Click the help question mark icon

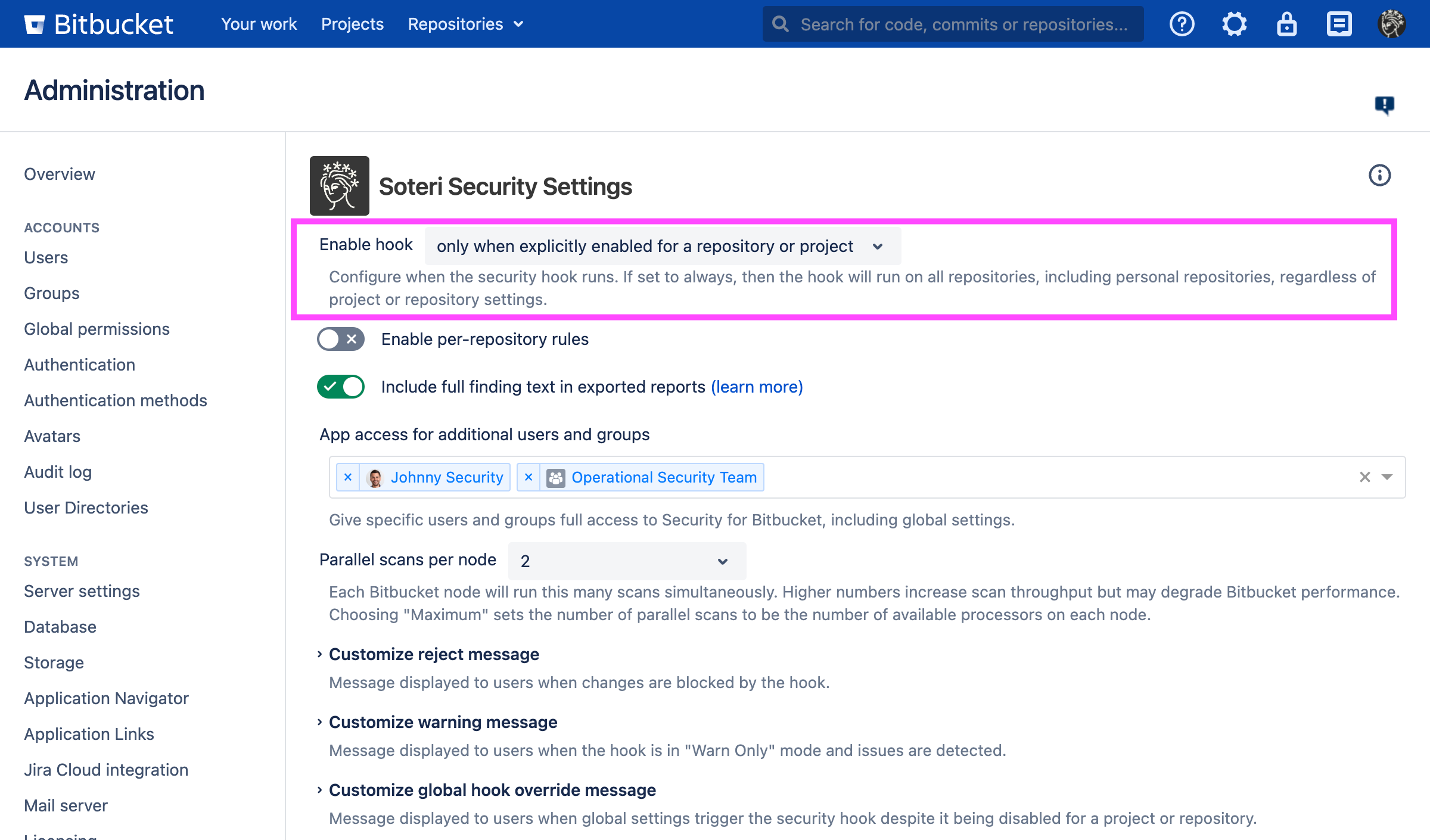(x=1182, y=24)
